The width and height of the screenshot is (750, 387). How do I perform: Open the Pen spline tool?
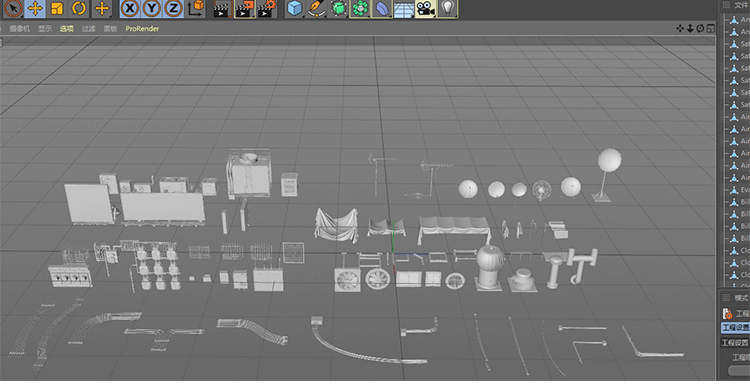click(316, 9)
